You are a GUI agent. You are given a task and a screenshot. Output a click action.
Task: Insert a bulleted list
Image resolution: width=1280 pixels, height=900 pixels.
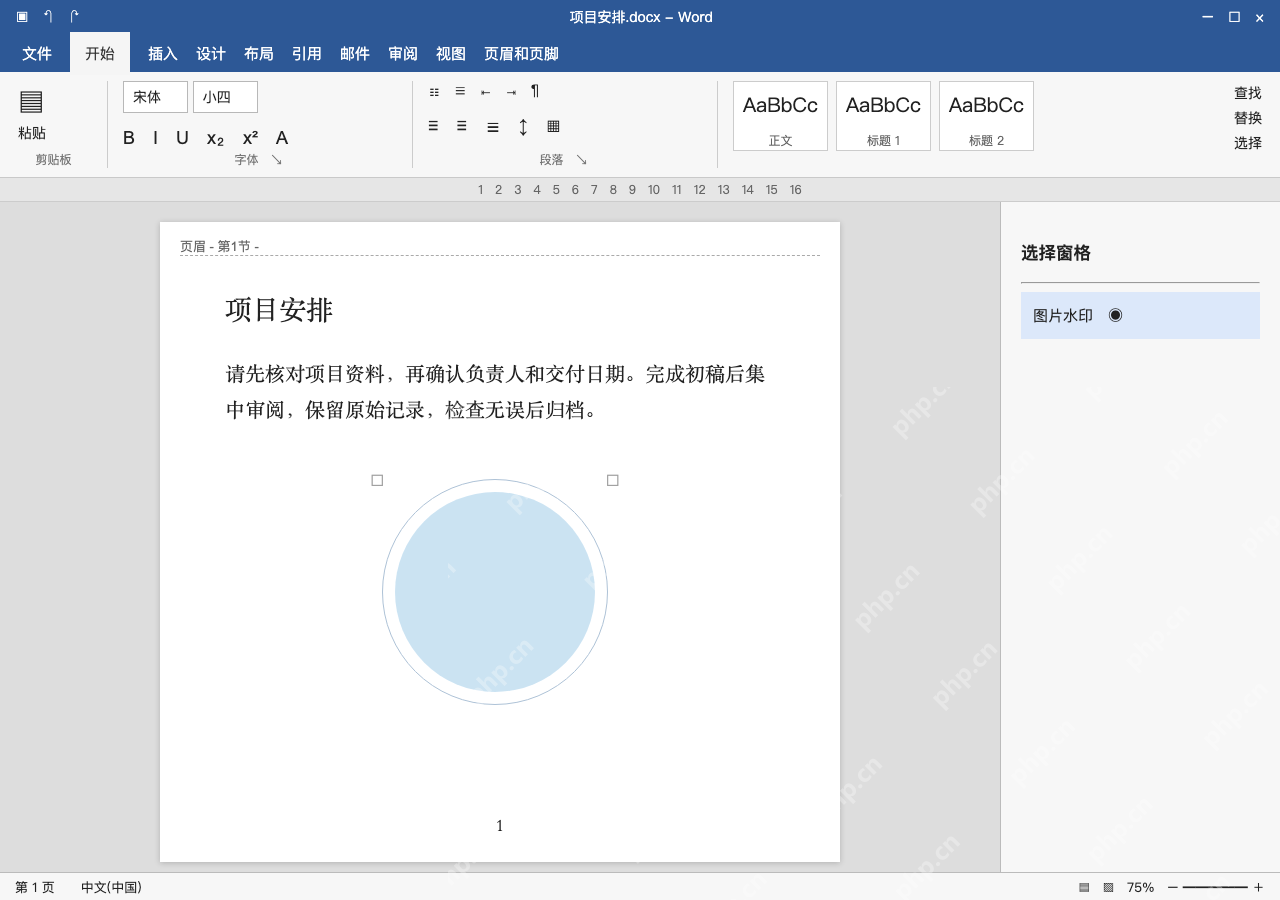pyautogui.click(x=434, y=92)
